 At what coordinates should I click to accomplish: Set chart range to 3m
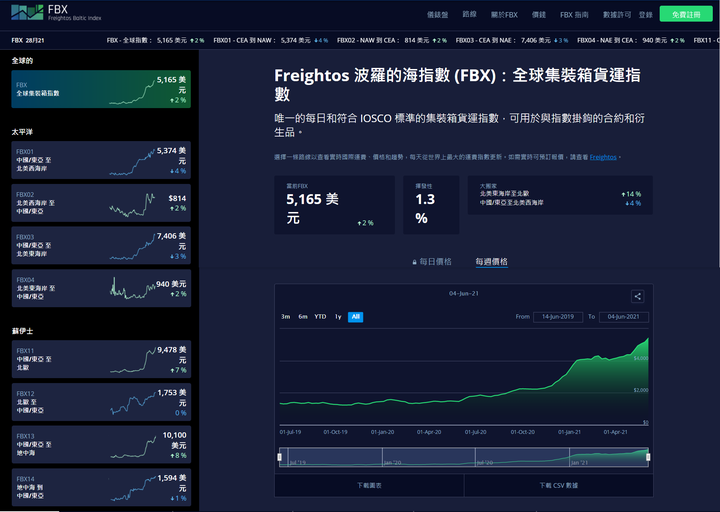(x=286, y=317)
